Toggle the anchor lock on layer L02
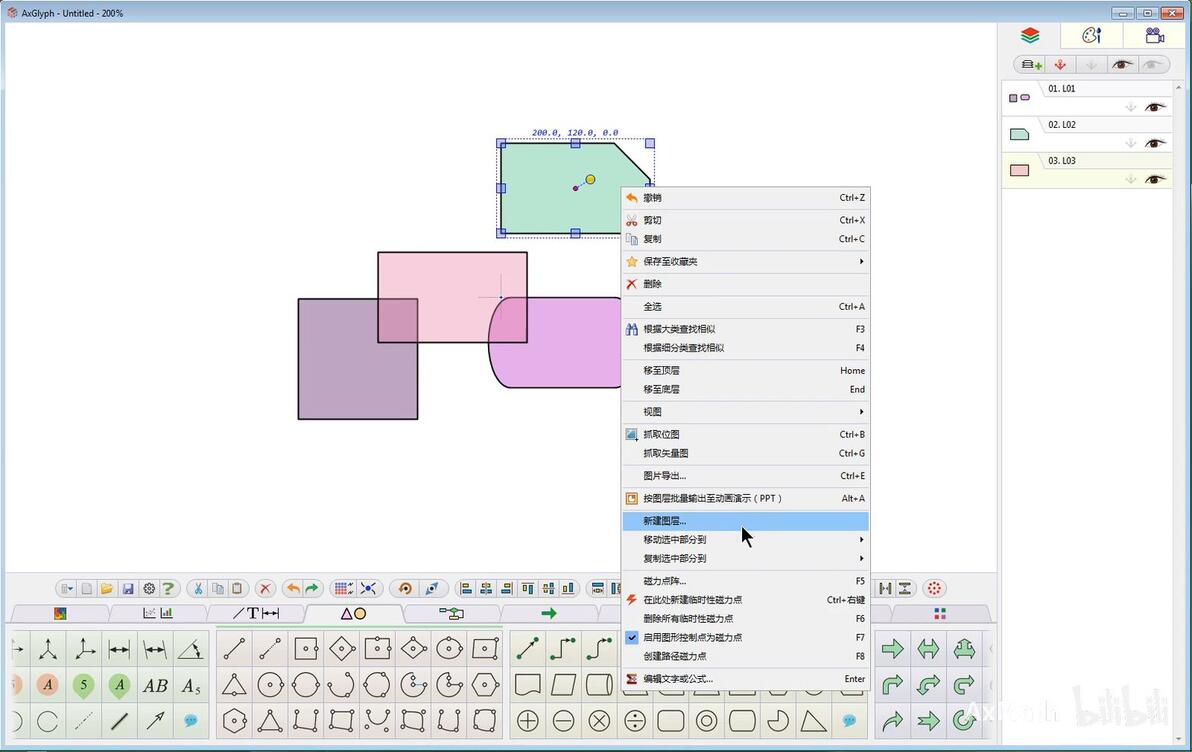The width and height of the screenshot is (1192, 752). (1131, 143)
